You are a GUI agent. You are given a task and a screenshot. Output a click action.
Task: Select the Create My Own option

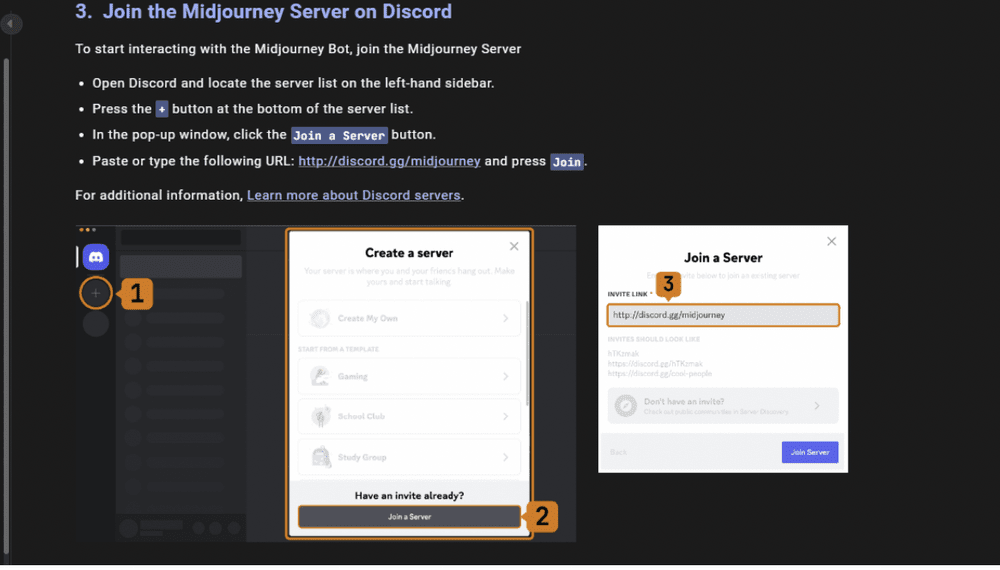click(409, 318)
